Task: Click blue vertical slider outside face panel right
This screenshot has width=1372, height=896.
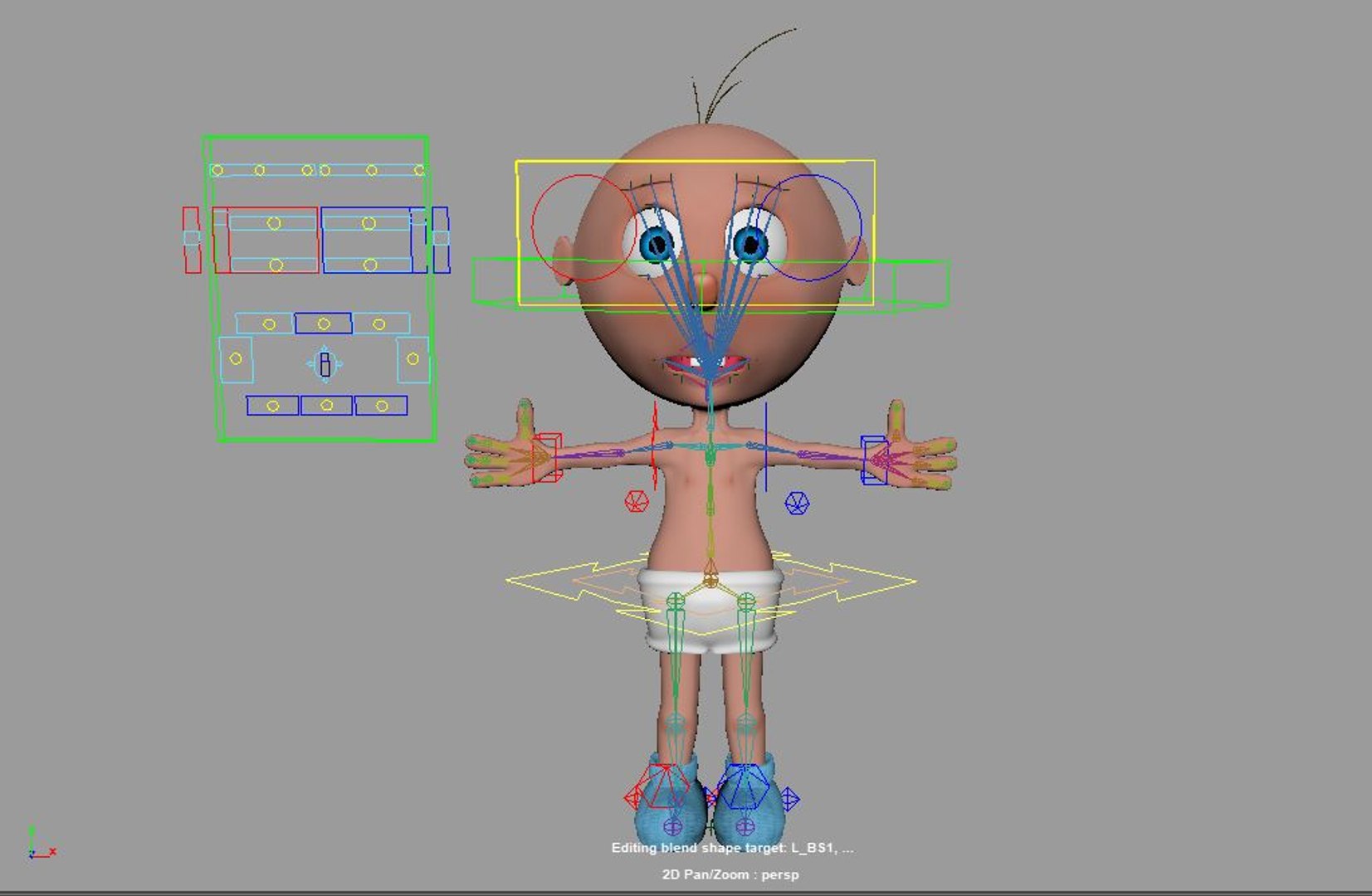Action: 441,240
